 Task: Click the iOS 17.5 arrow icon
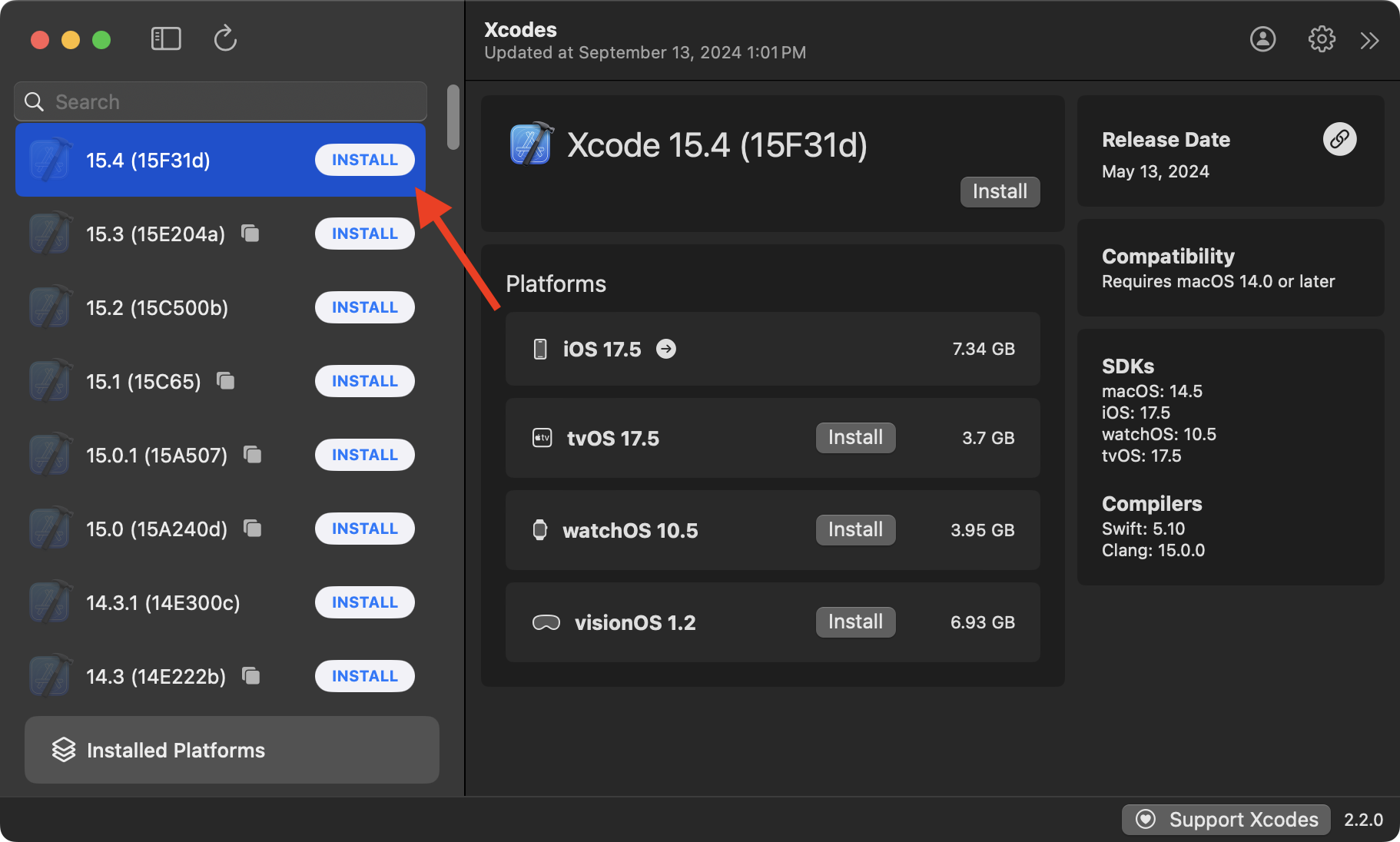click(x=666, y=349)
